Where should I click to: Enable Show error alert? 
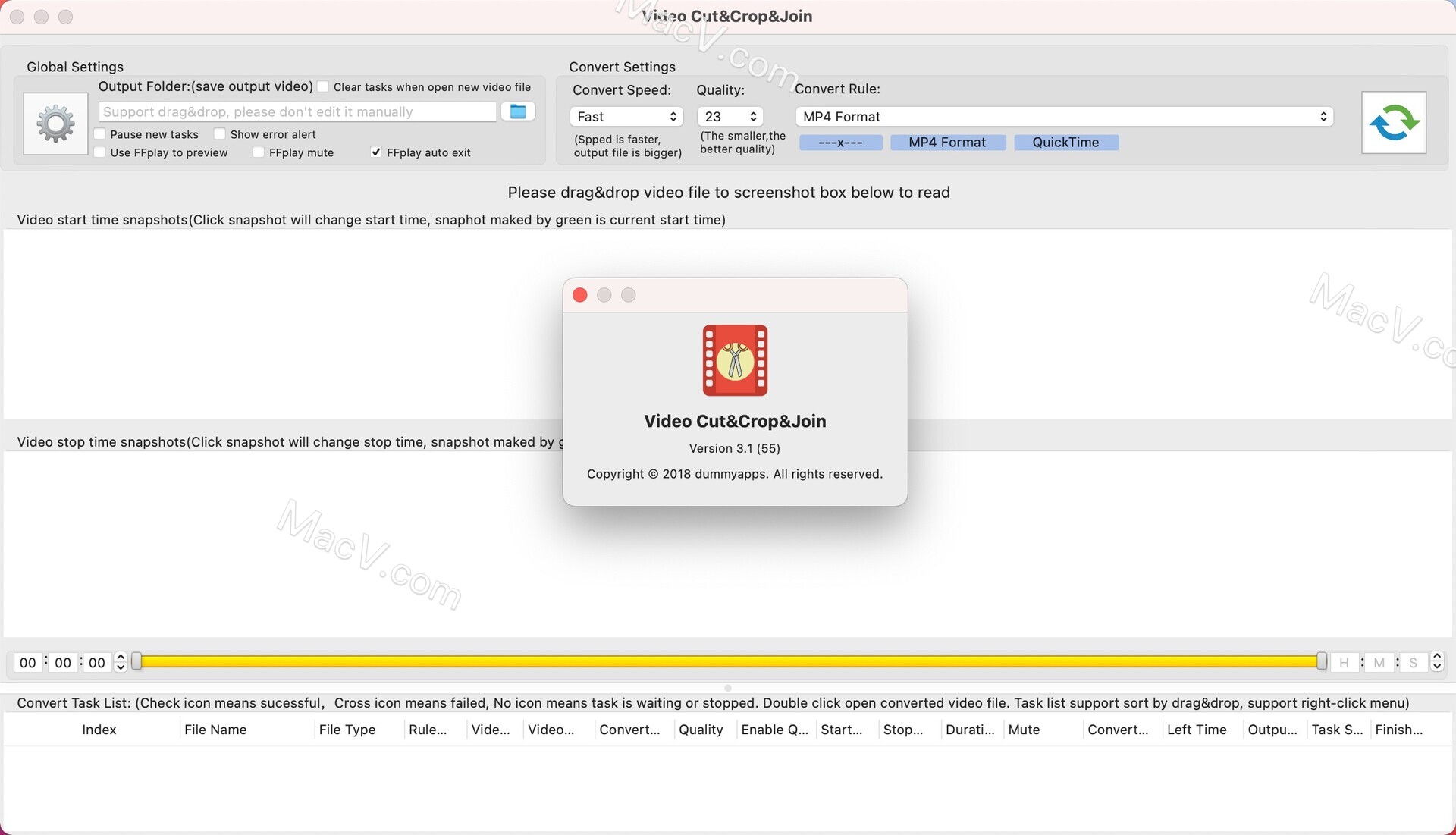coord(220,133)
